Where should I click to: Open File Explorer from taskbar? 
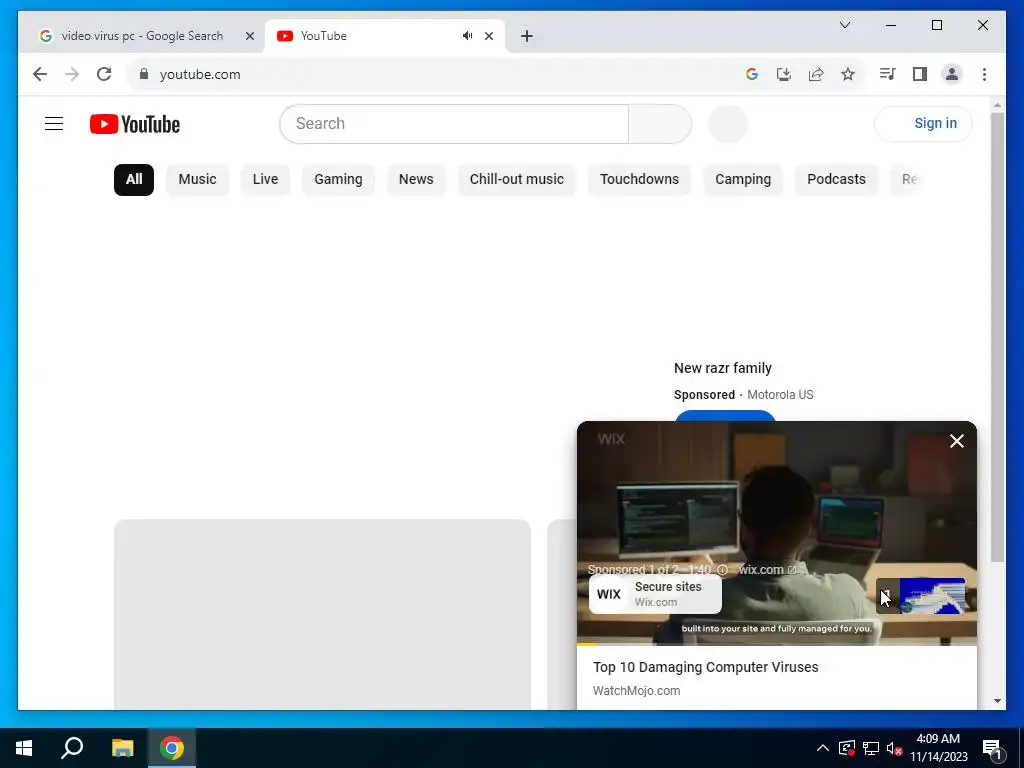click(122, 748)
